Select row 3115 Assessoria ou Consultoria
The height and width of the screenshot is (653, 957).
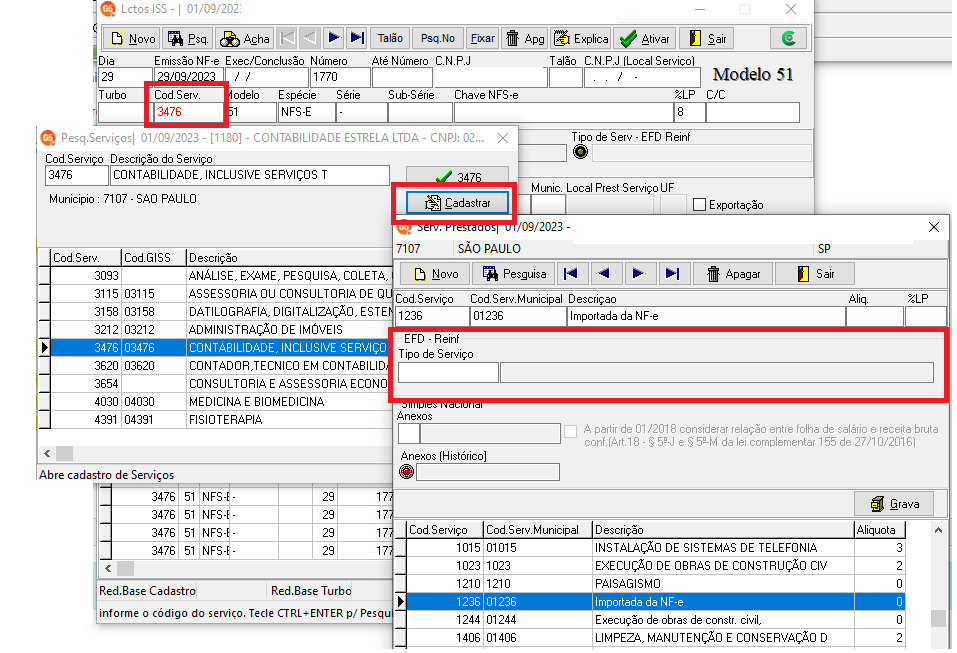point(220,294)
